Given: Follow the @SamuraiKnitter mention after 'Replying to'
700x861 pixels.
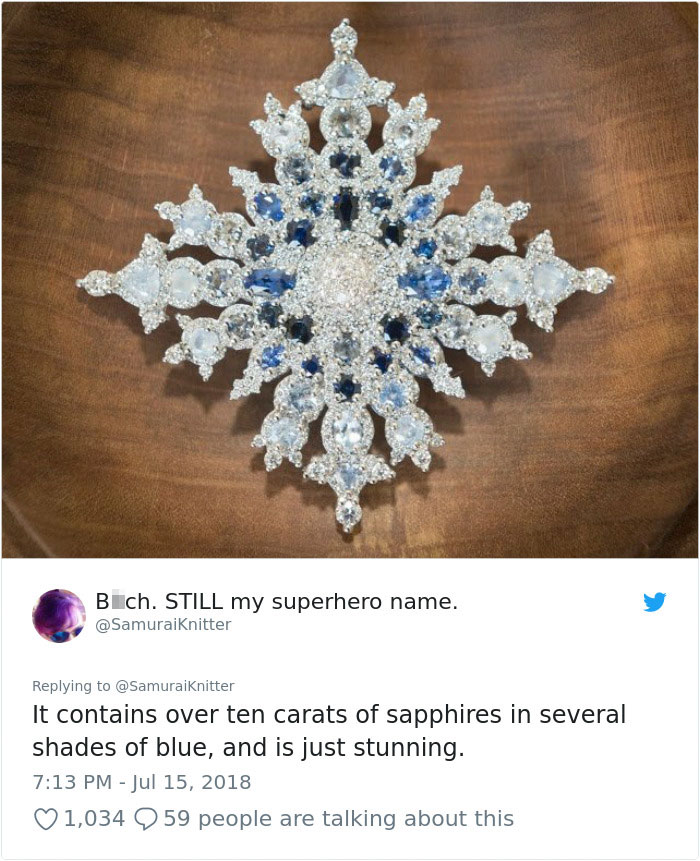Looking at the screenshot, I should point(174,686).
